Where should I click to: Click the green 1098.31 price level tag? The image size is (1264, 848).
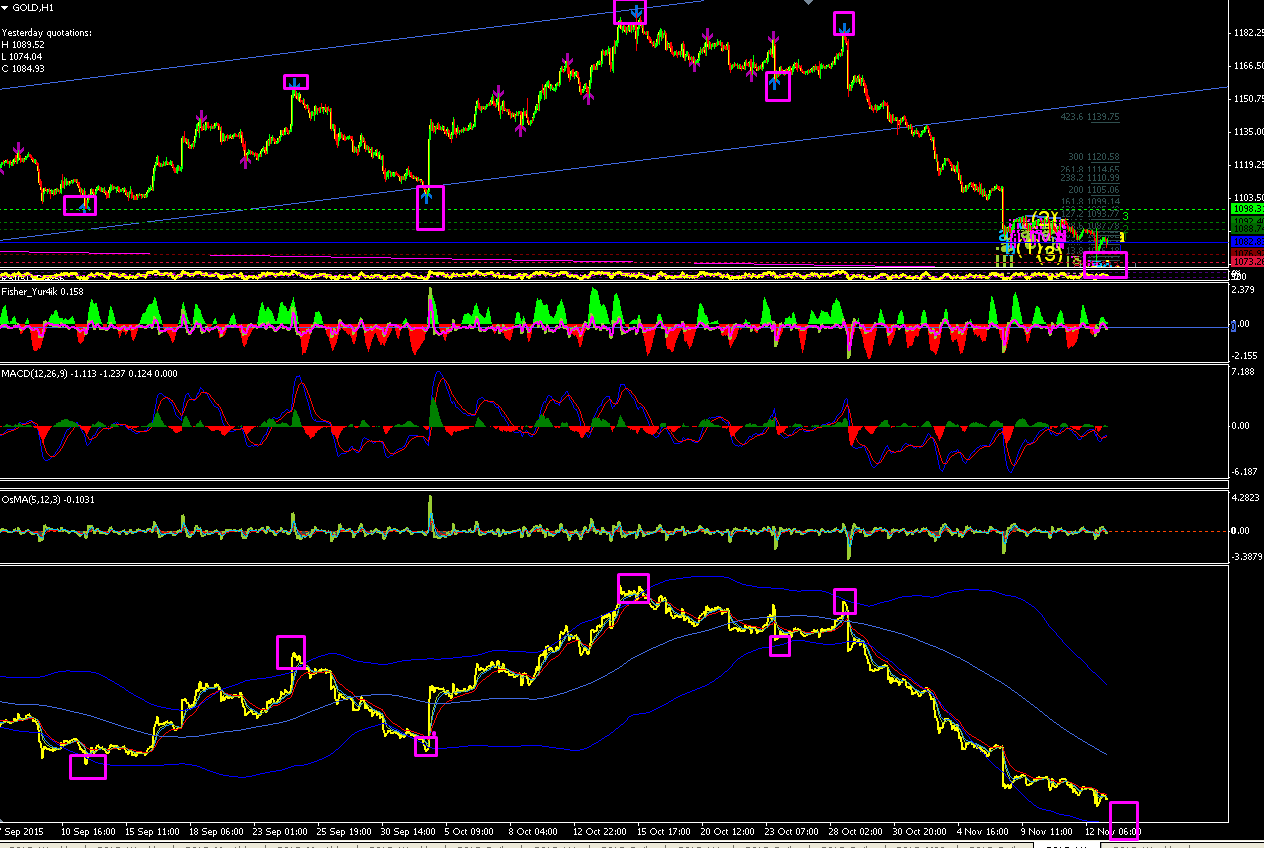click(x=1246, y=209)
